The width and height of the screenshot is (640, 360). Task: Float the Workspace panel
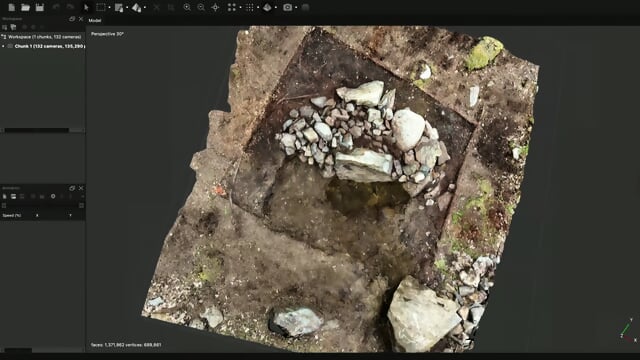coord(72,19)
